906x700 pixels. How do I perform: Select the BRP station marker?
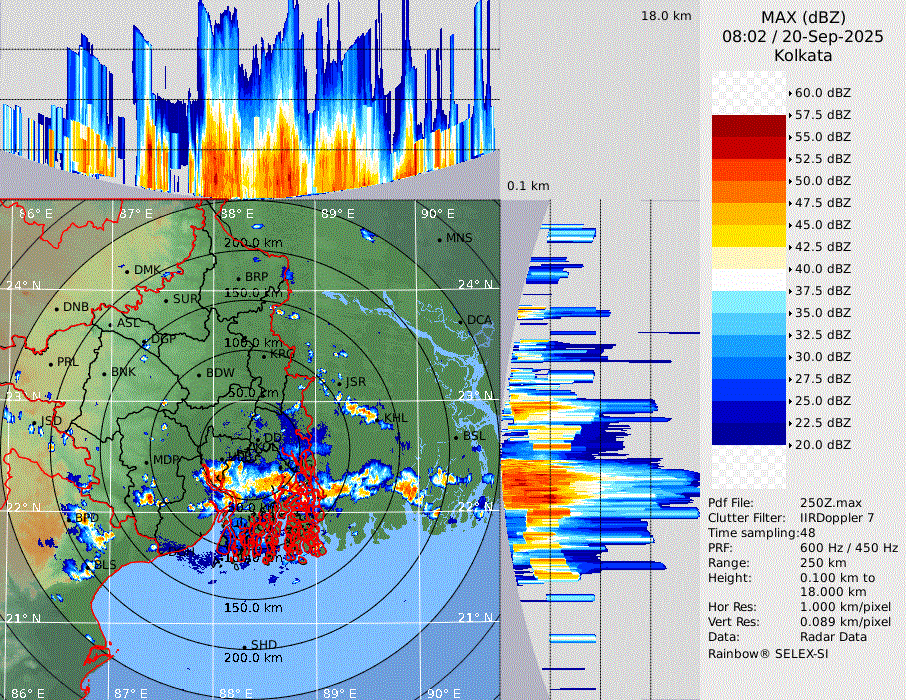238,279
